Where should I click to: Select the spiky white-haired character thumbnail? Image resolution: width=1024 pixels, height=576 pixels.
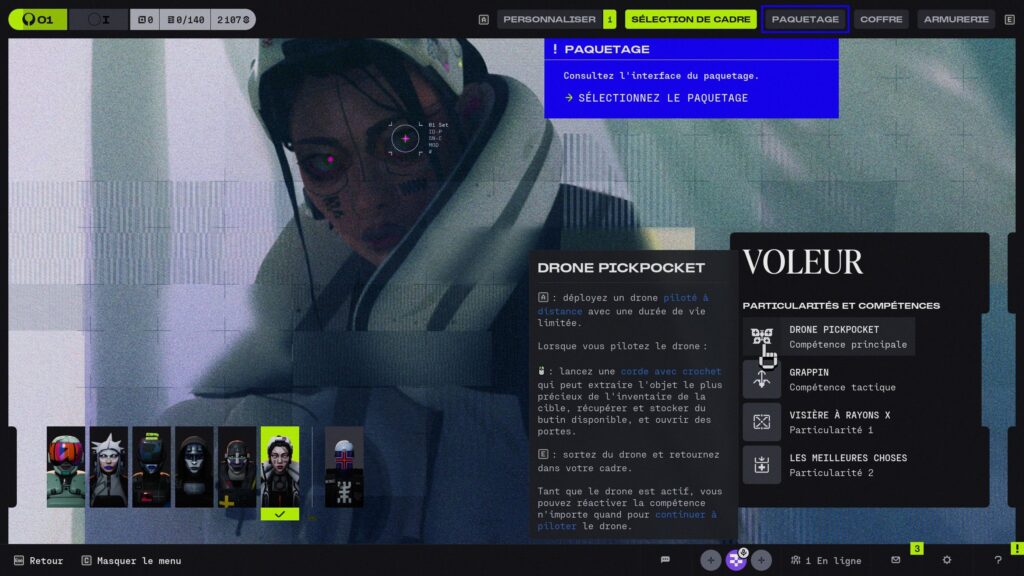coord(109,467)
